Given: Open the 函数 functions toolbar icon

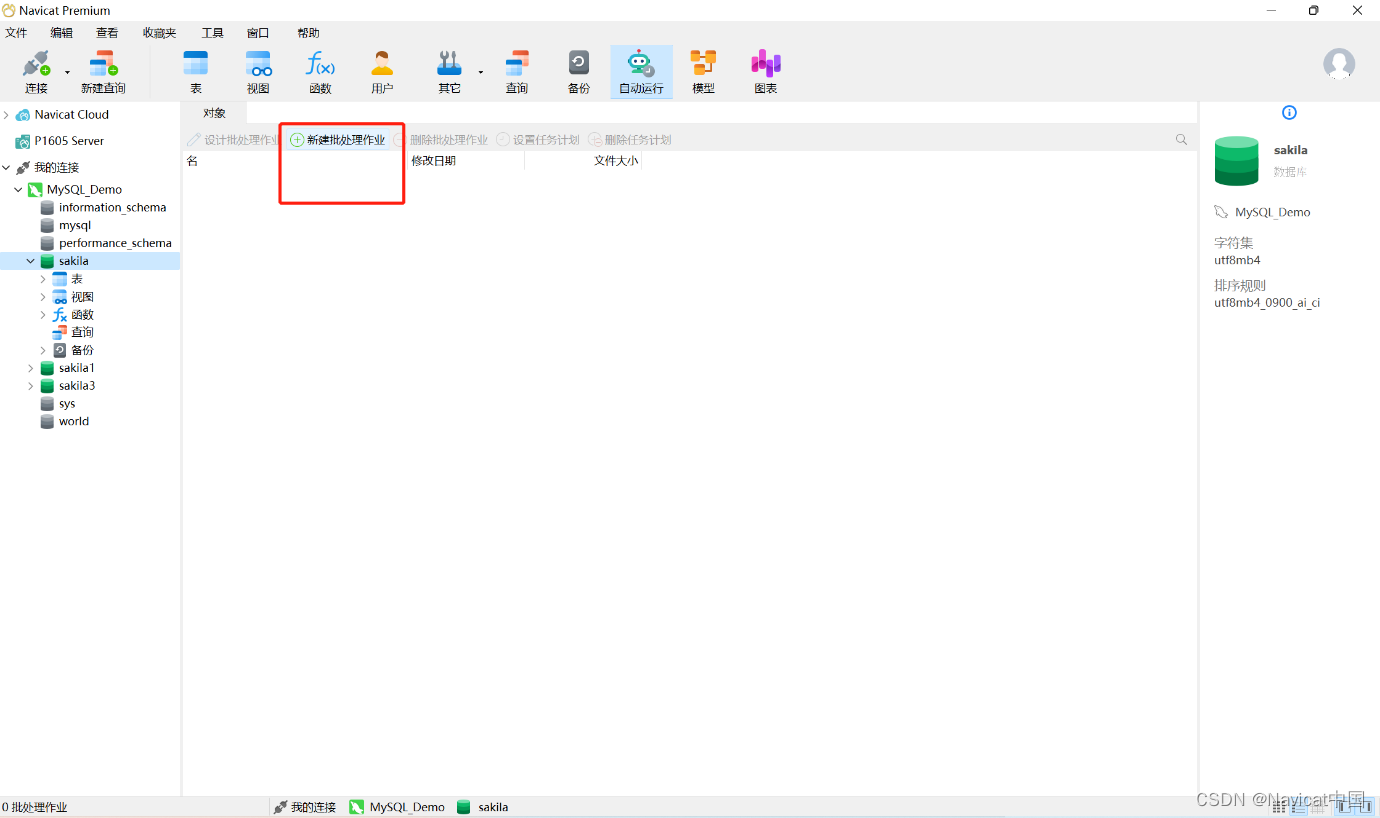Looking at the screenshot, I should point(320,72).
